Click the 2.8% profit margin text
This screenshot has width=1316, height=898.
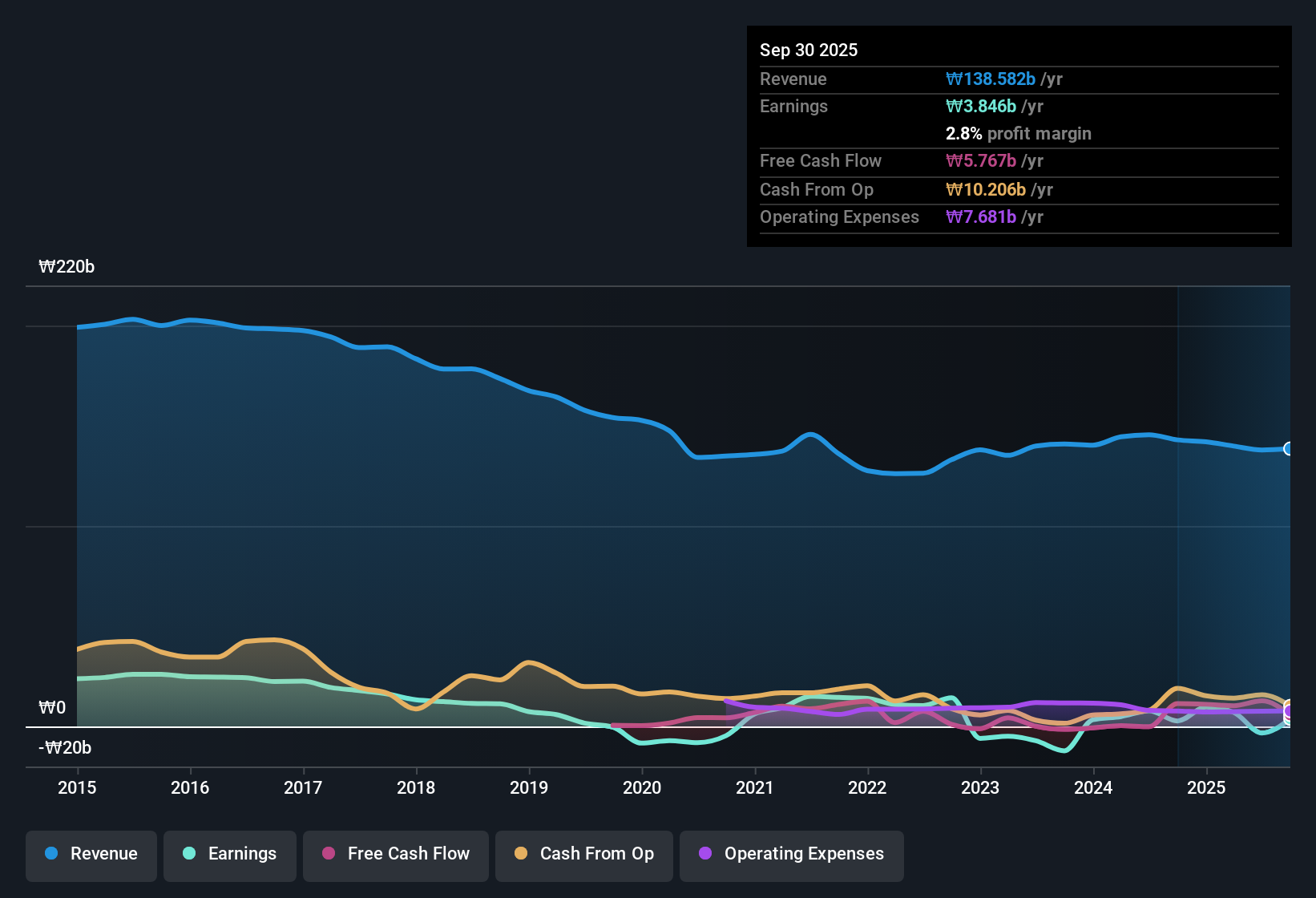click(1018, 134)
